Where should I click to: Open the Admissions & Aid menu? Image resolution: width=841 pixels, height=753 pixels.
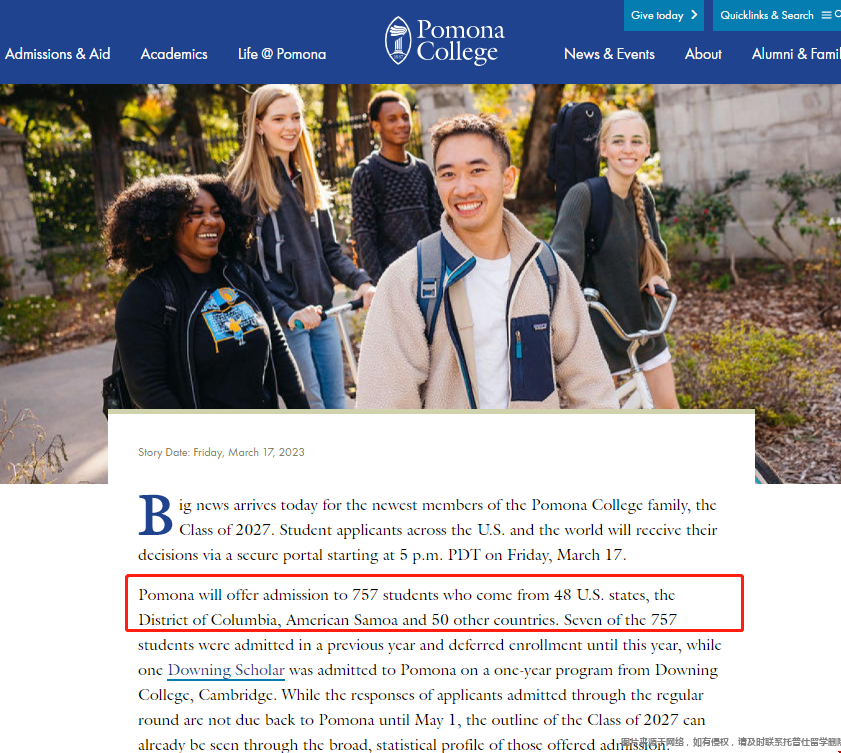[x=58, y=54]
